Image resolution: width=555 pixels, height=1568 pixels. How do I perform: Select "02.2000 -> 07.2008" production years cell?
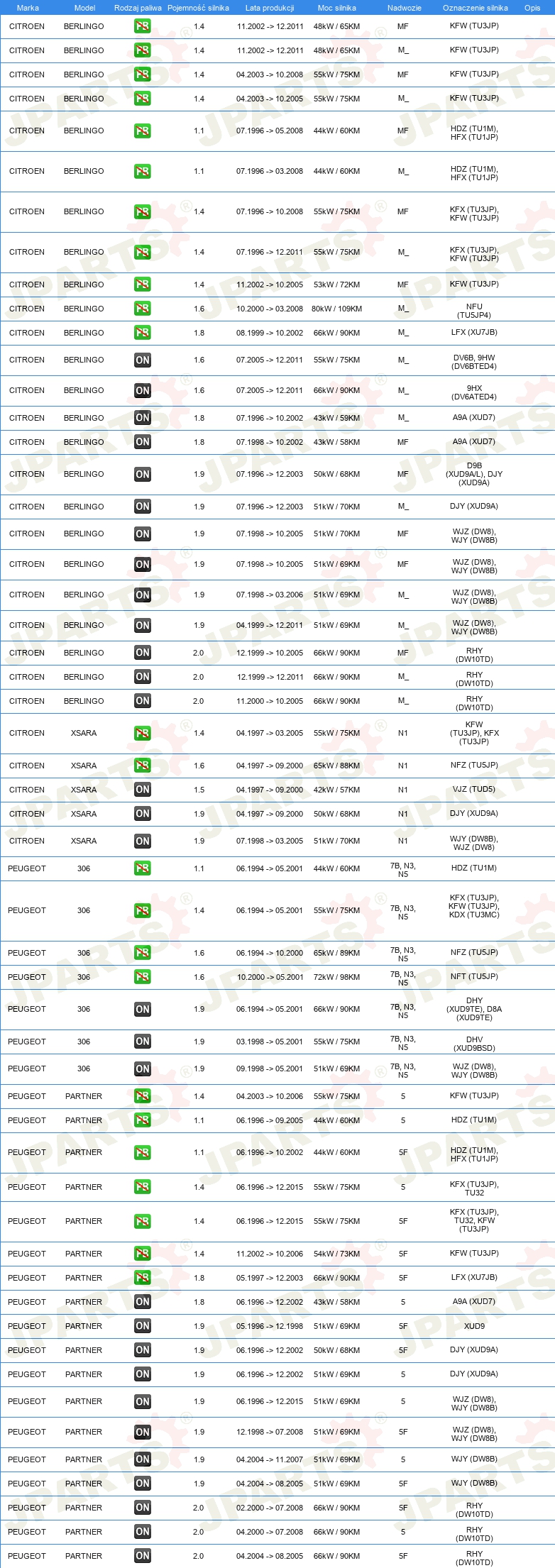click(270, 1508)
